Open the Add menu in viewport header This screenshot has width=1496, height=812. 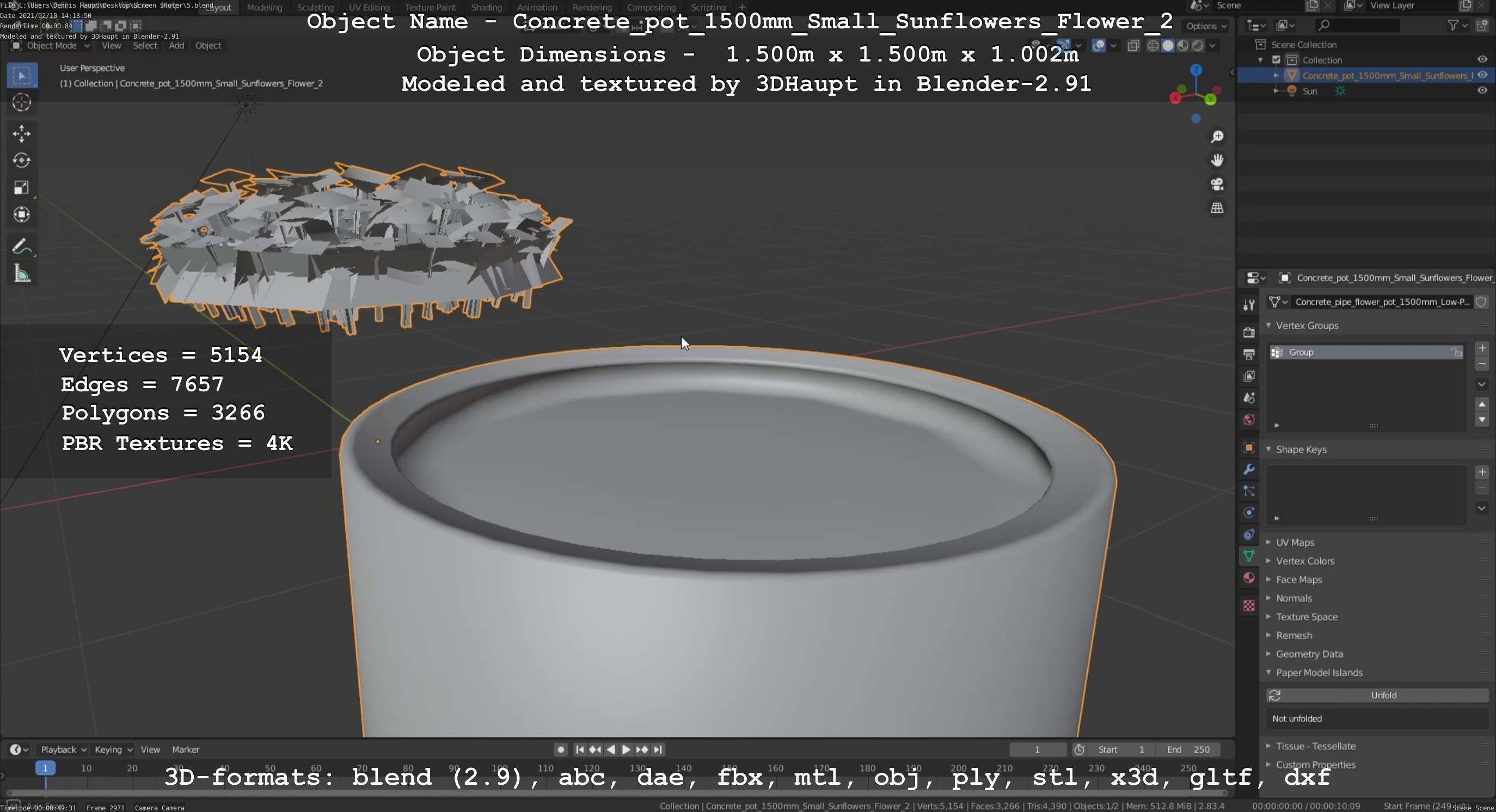(176, 45)
